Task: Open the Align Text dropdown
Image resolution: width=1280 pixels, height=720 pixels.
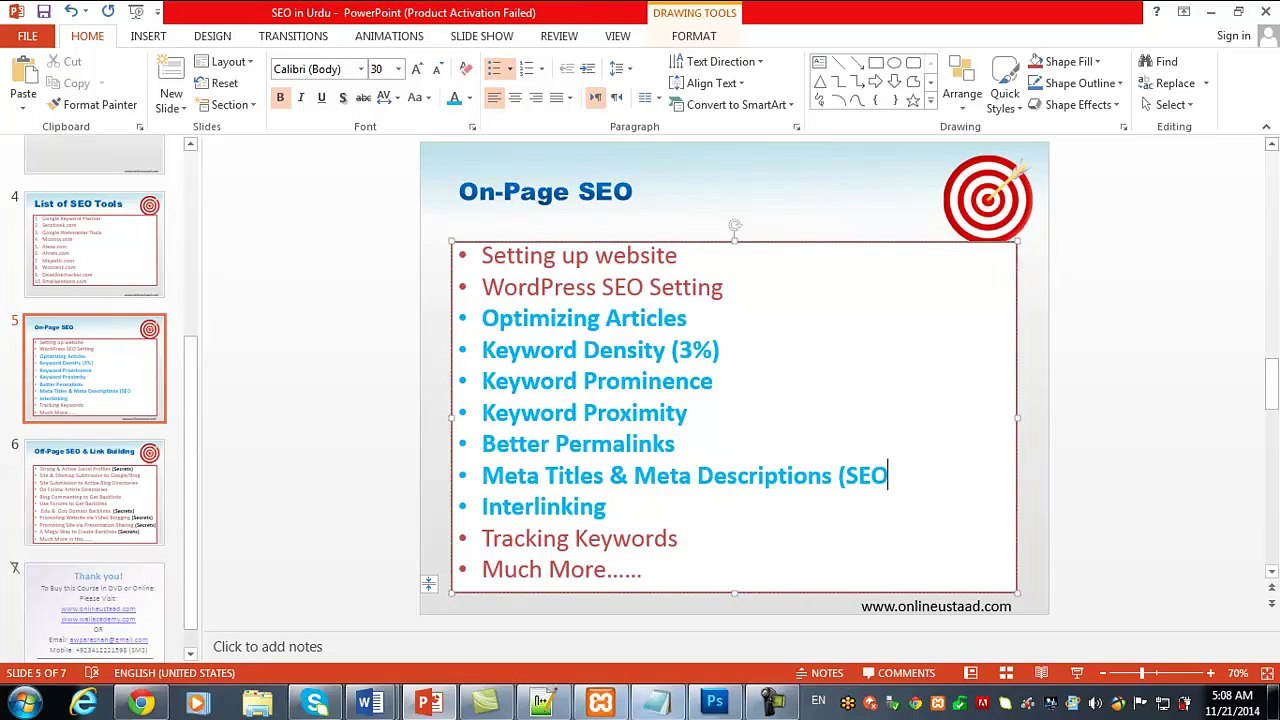Action: click(707, 84)
